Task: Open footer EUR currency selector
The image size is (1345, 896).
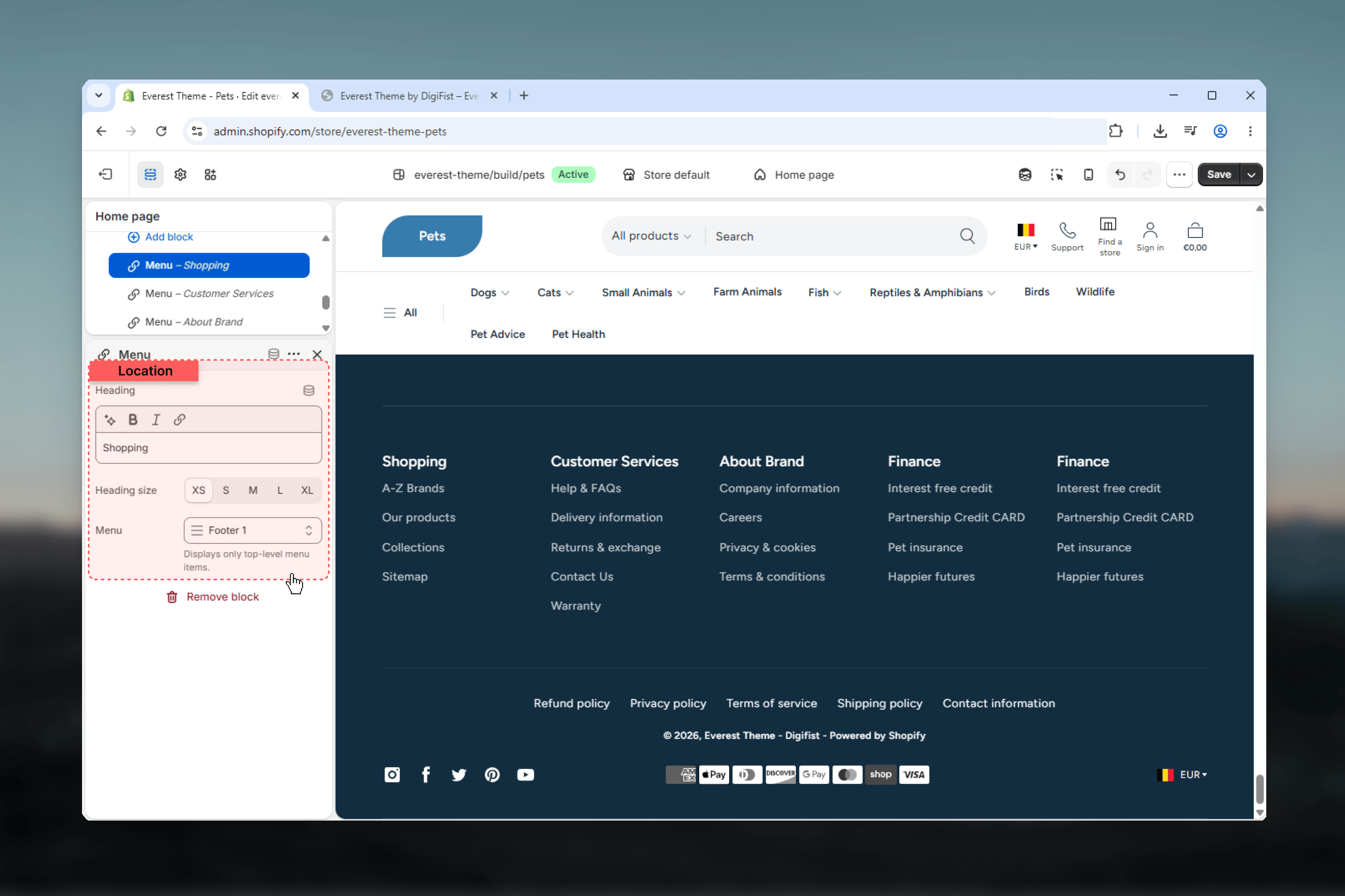Action: [1181, 774]
